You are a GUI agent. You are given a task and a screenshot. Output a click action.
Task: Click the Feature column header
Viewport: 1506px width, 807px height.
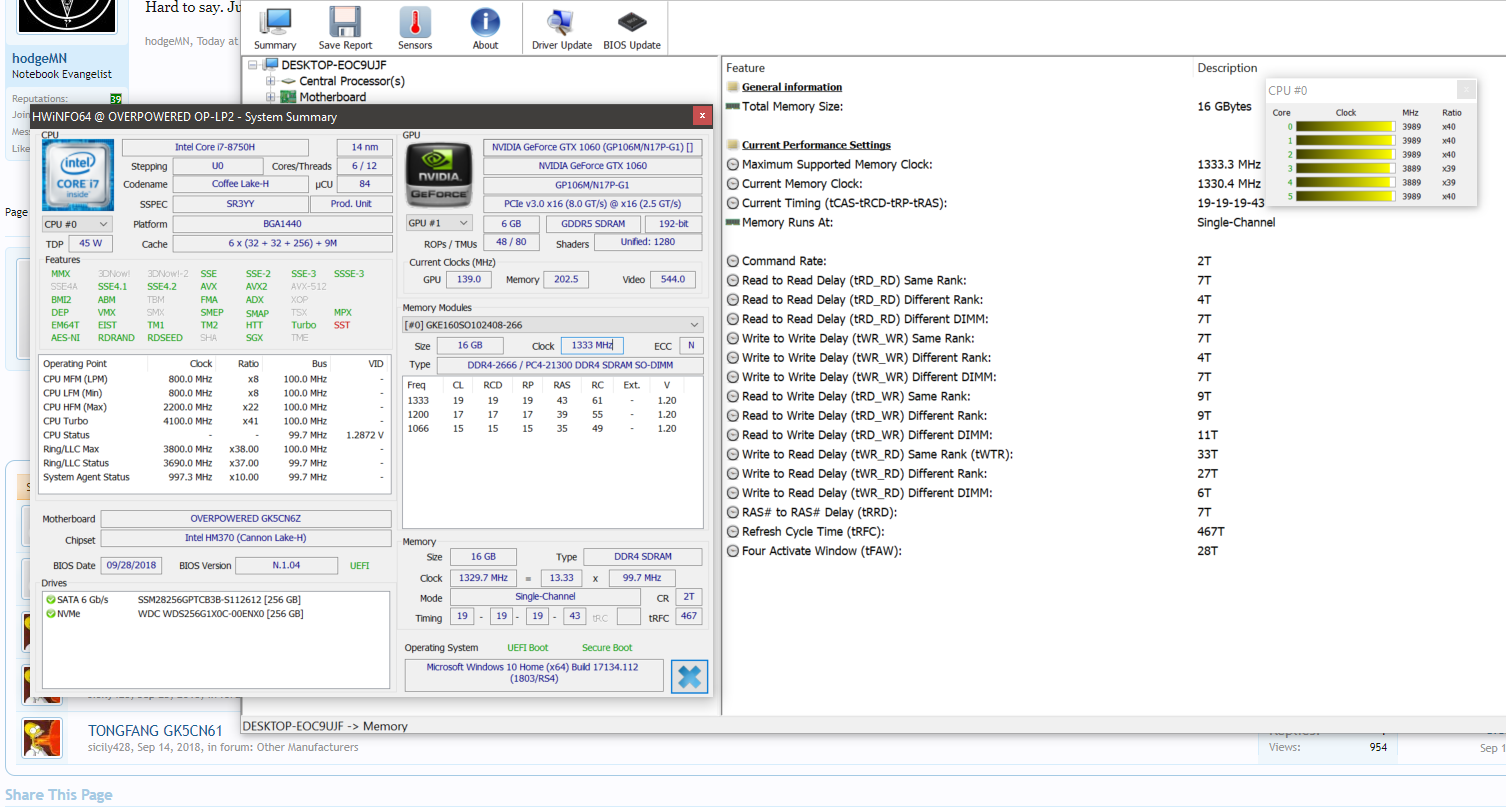click(x=746, y=68)
